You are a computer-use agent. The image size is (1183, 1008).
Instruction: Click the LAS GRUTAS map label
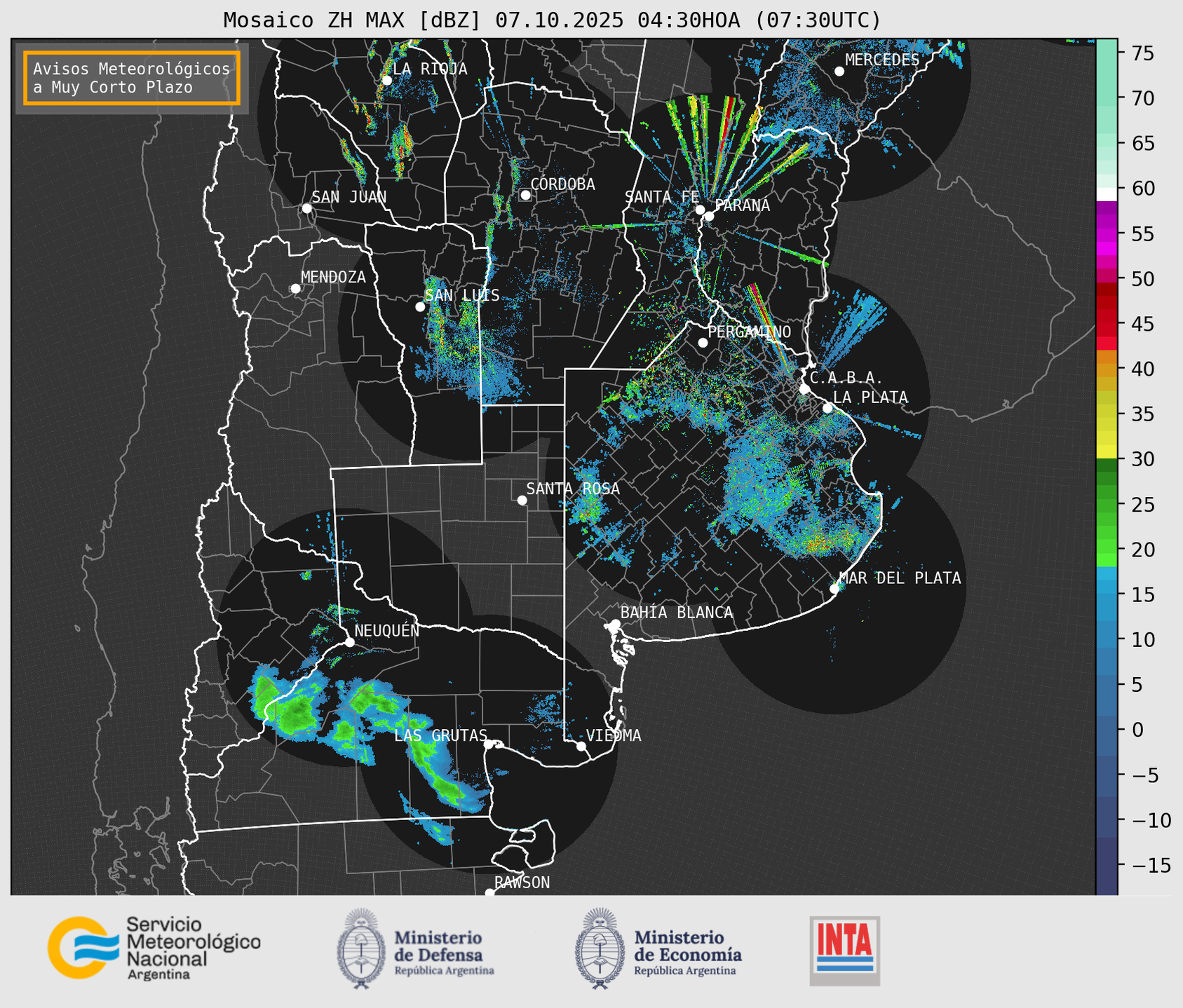tap(440, 735)
